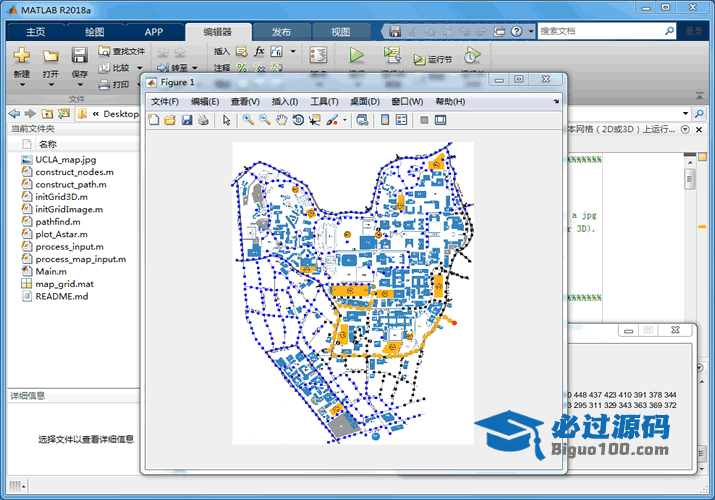This screenshot has width=715, height=500.
Task: Click the Print Figure icon in Figure 1 toolbar
Action: 203,120
